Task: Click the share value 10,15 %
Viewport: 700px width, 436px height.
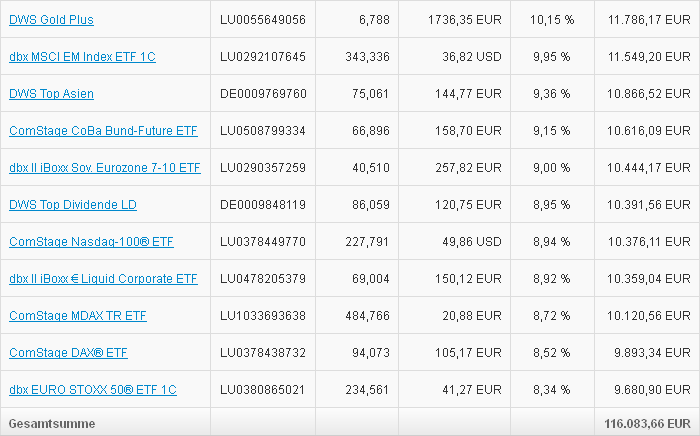Action: 552,20
